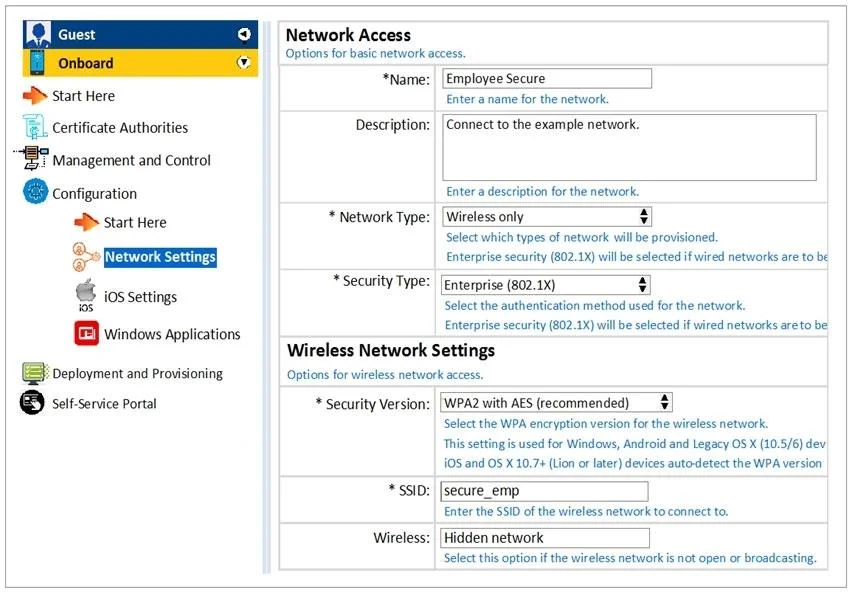
Task: Click the iOS Settings apple icon
Action: [86, 296]
